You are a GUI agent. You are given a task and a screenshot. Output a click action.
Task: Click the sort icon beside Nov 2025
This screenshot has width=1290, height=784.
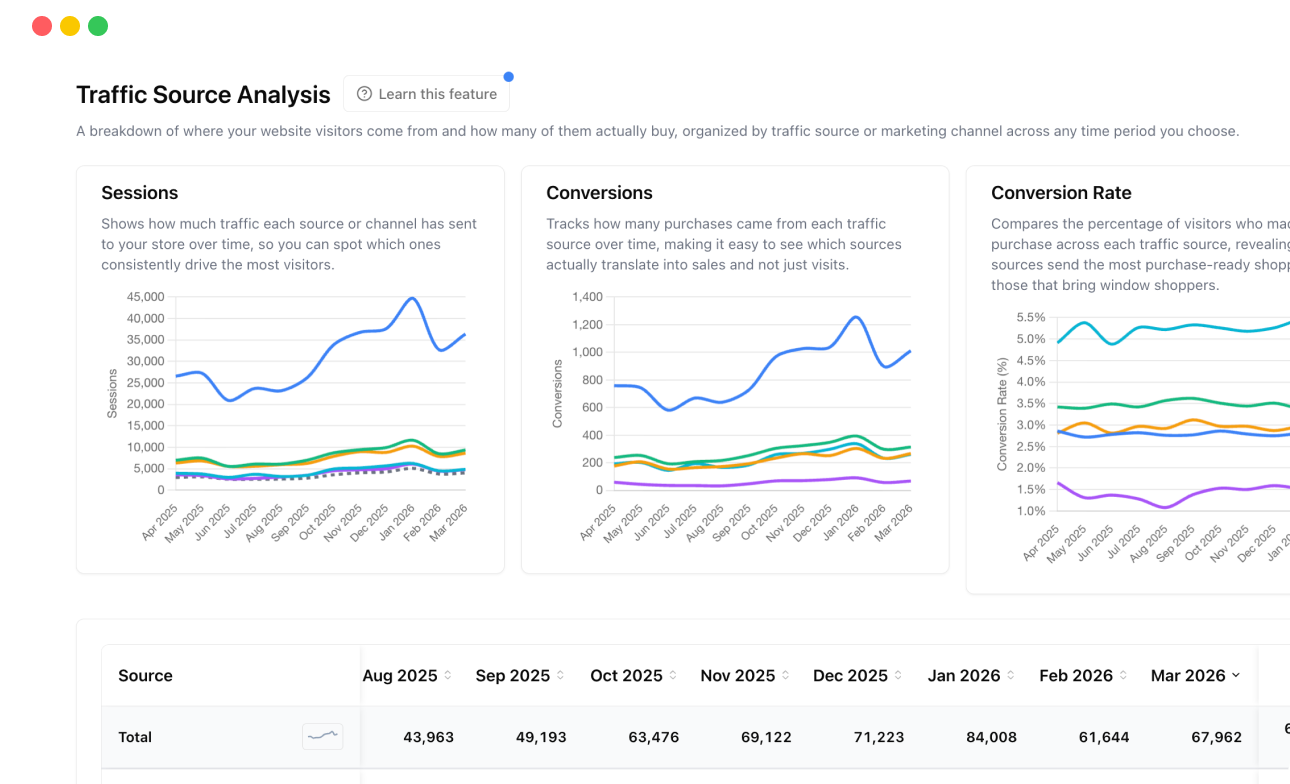(785, 675)
